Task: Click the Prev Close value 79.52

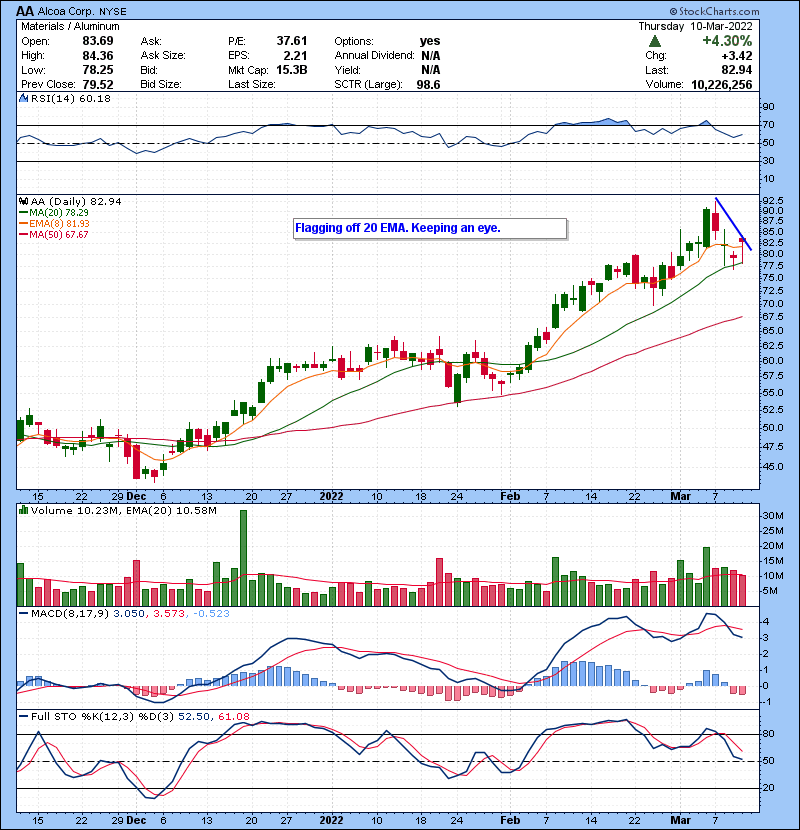Action: (97, 84)
